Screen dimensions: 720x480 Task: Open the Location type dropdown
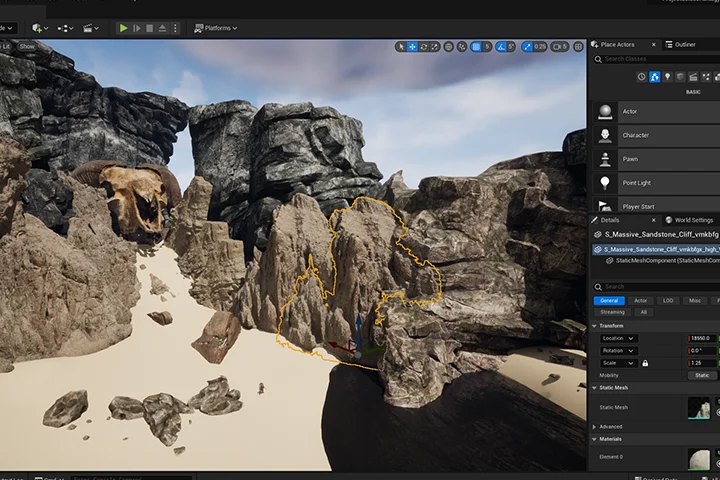[619, 339]
